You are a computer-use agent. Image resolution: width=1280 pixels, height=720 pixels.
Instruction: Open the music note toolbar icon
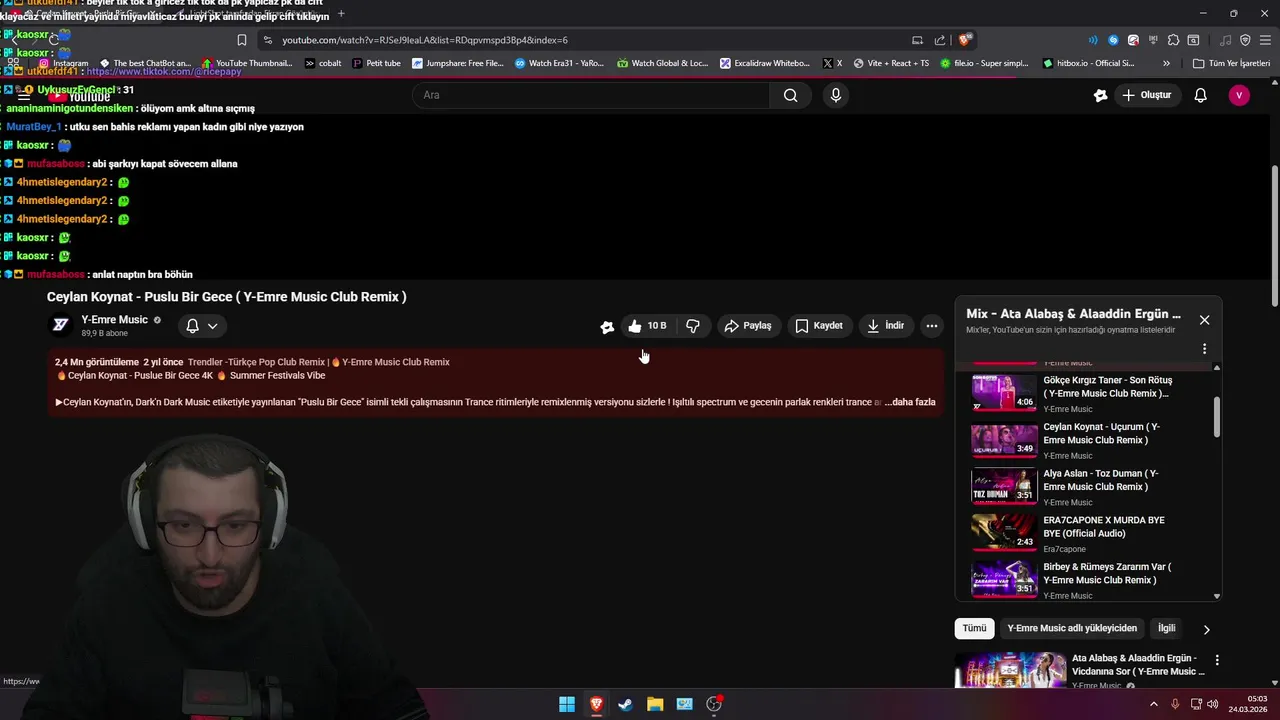pyautogui.click(x=1226, y=40)
